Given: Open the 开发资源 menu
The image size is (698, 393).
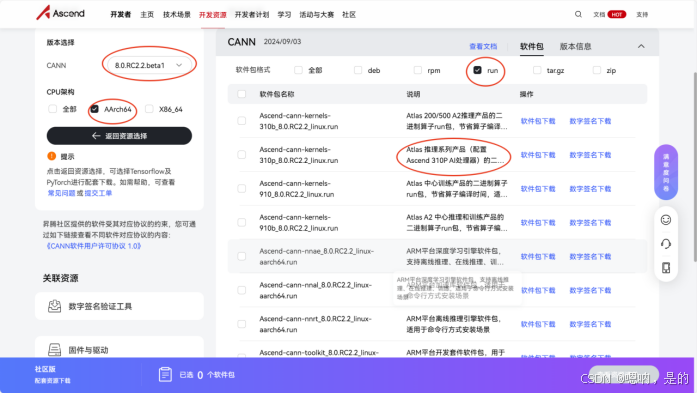Looking at the screenshot, I should (x=212, y=15).
